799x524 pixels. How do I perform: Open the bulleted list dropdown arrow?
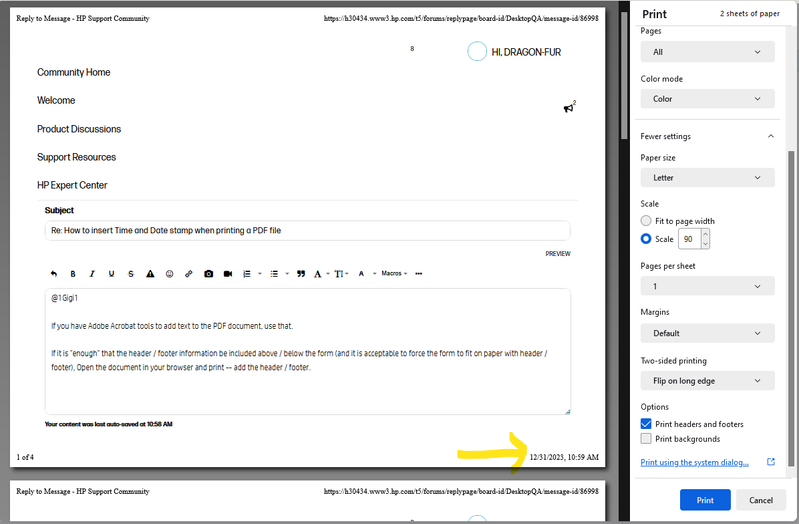[287, 274]
